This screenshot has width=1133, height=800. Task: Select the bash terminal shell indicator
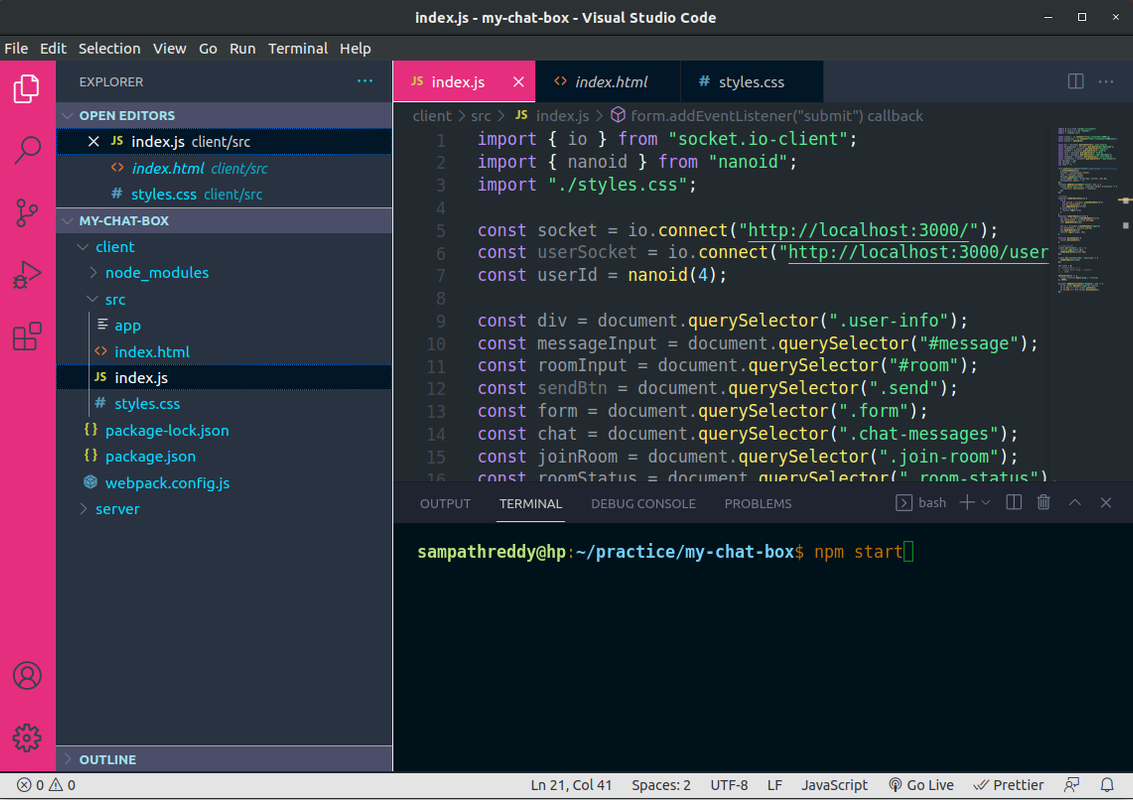(921, 502)
